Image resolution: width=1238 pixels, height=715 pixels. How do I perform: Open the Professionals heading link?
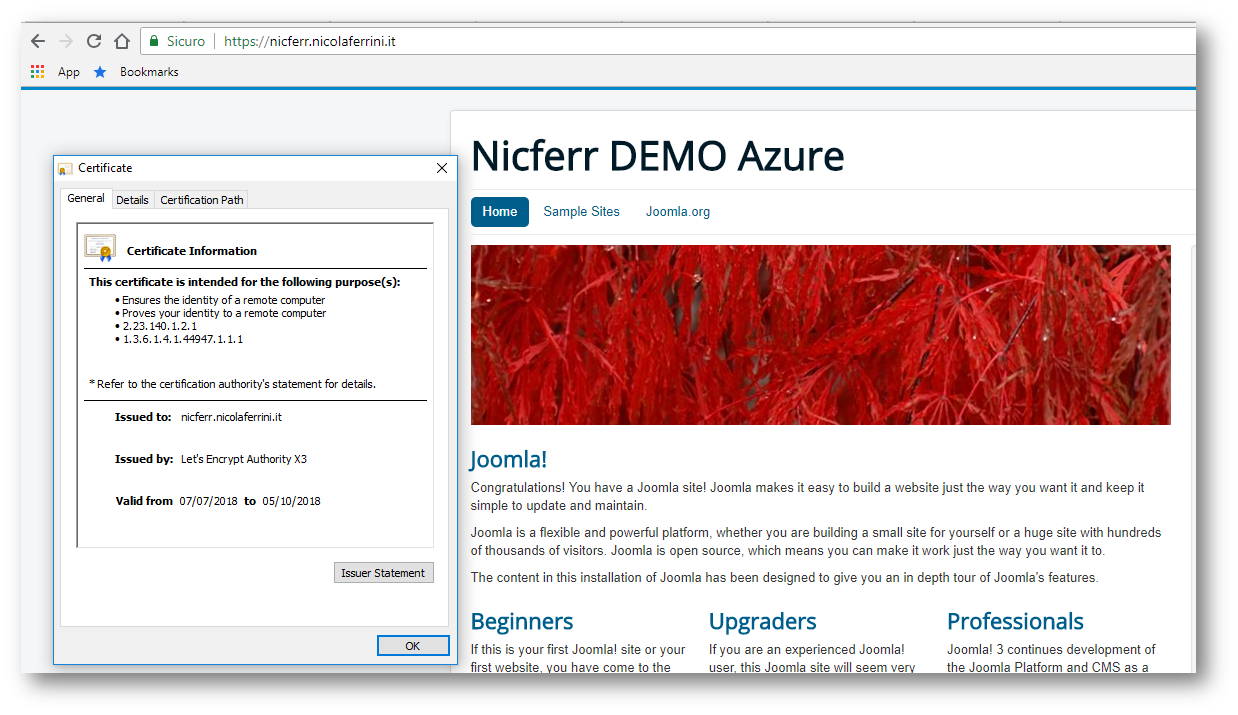1015,621
